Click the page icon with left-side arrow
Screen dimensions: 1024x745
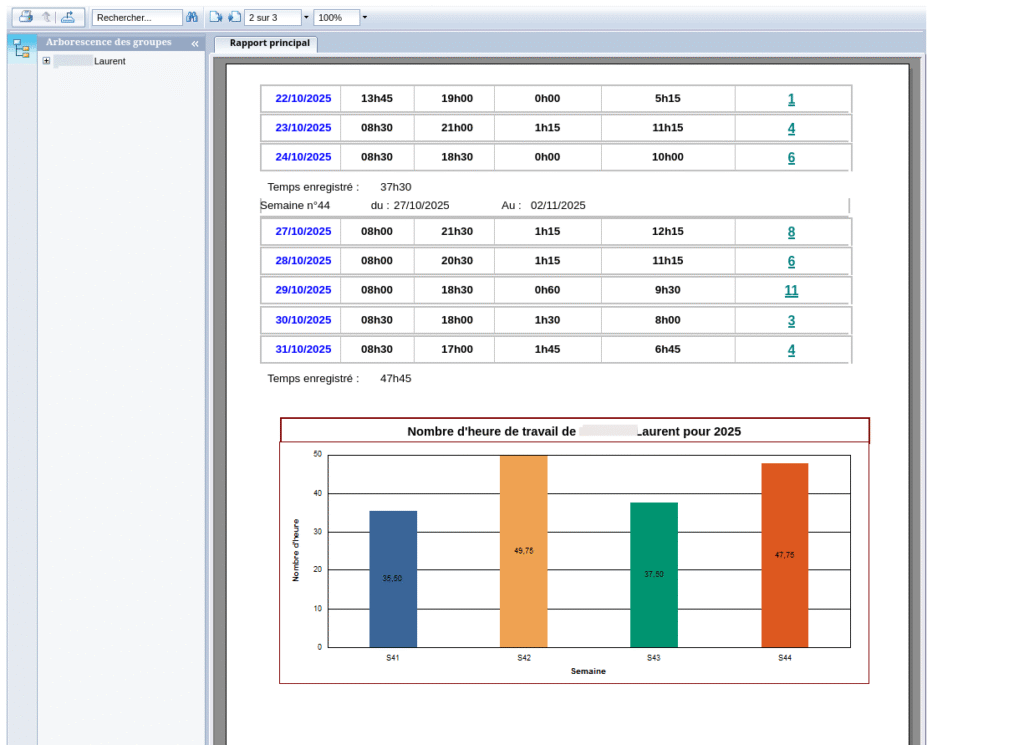coord(234,17)
